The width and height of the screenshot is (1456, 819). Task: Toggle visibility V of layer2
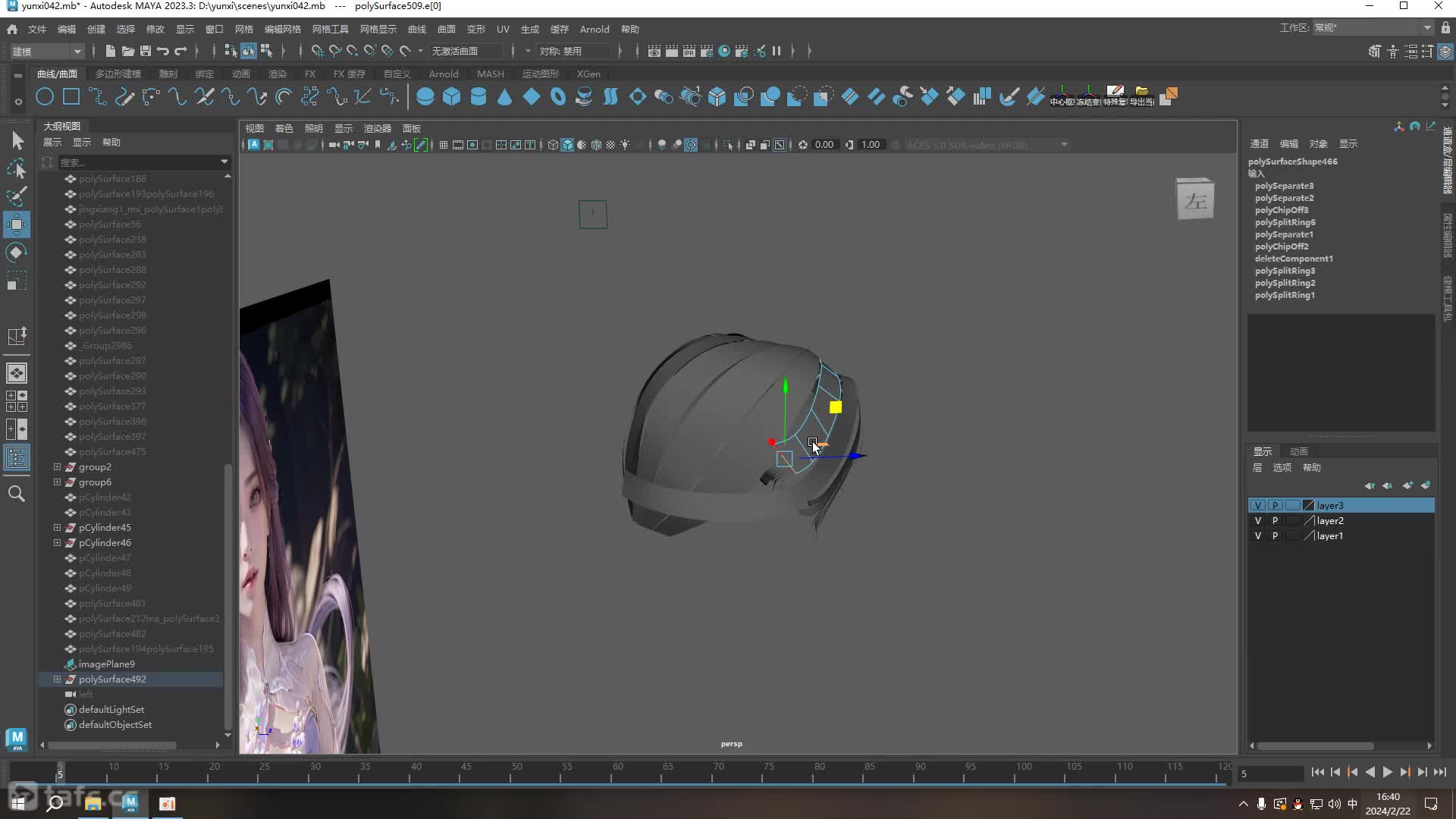click(1258, 520)
